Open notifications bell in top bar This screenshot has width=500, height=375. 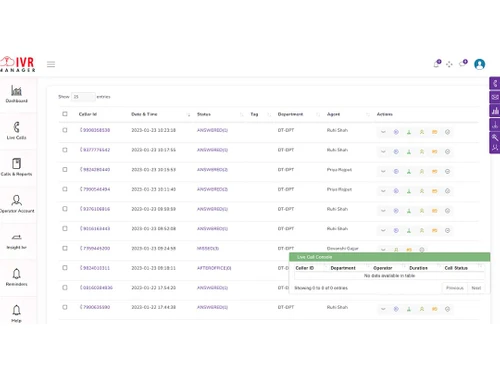[x=437, y=64]
